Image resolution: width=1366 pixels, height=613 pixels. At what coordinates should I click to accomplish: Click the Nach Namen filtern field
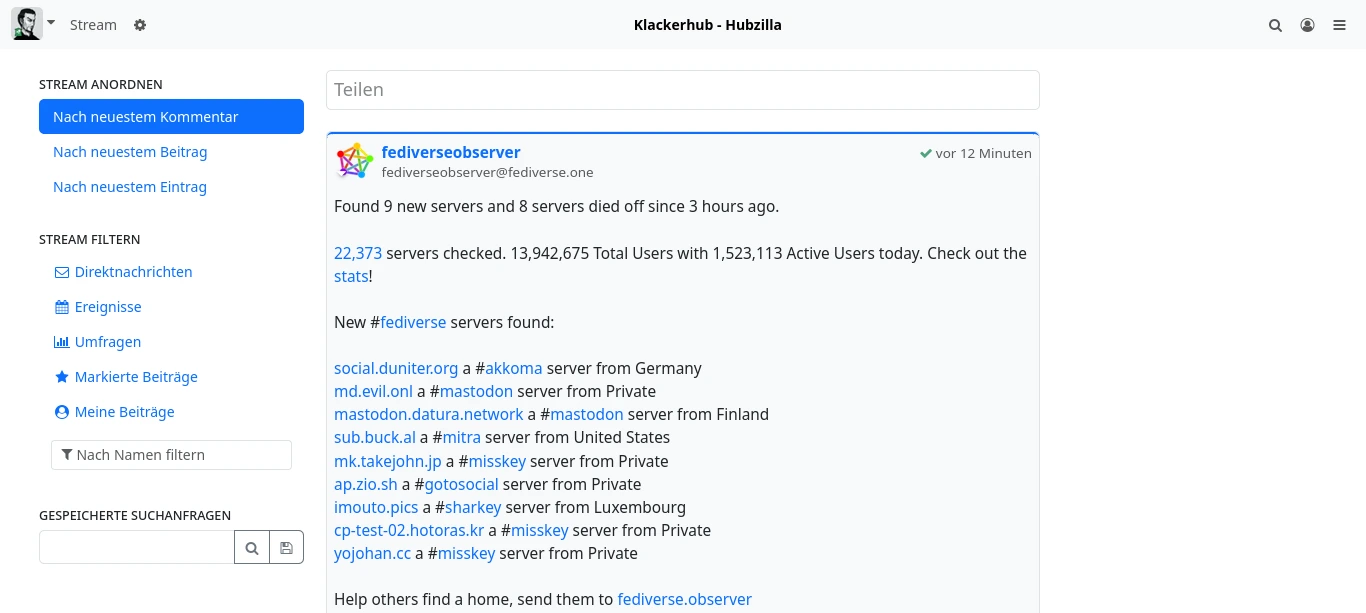pos(171,455)
